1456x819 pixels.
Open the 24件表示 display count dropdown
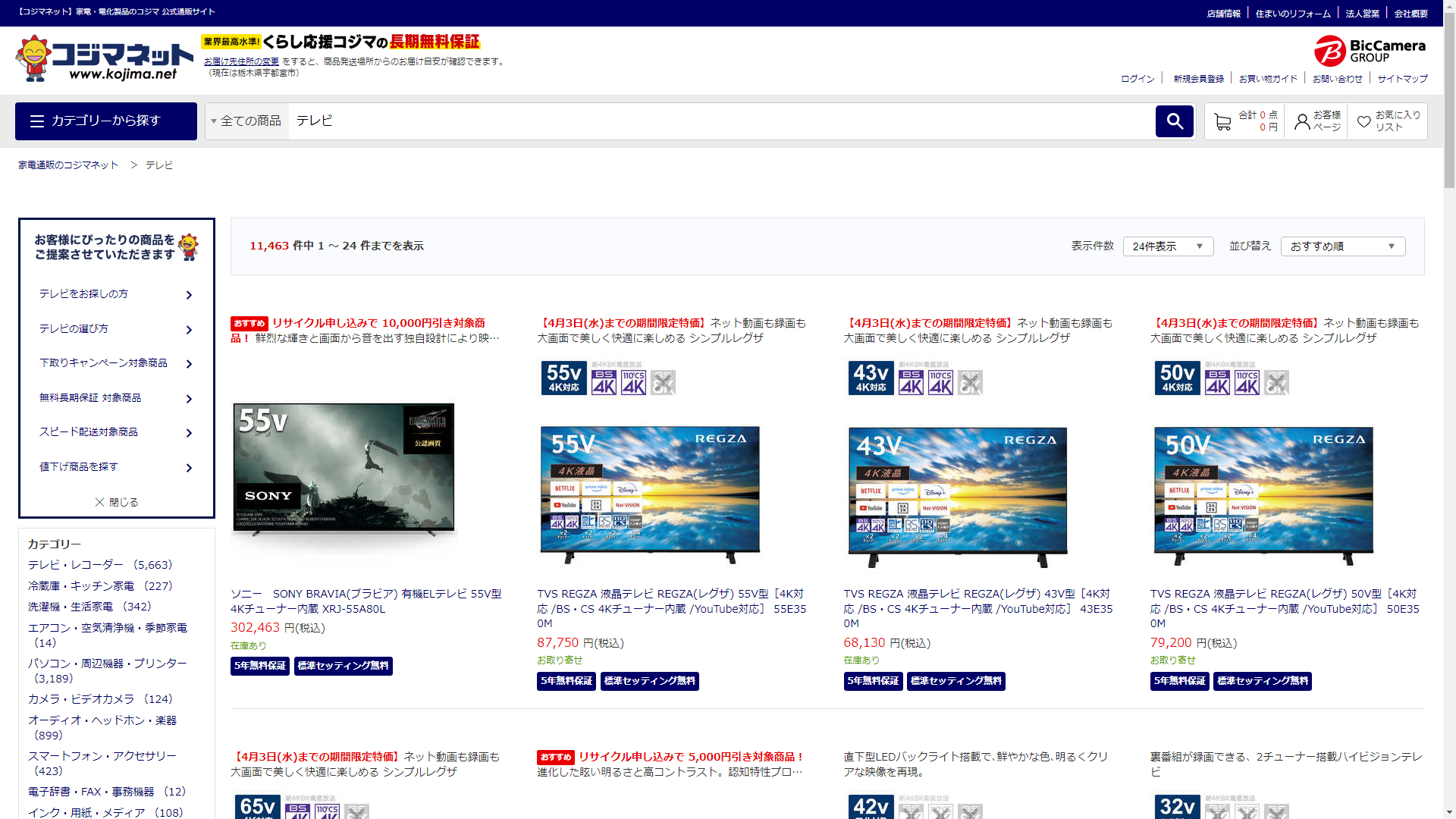pyautogui.click(x=1167, y=246)
